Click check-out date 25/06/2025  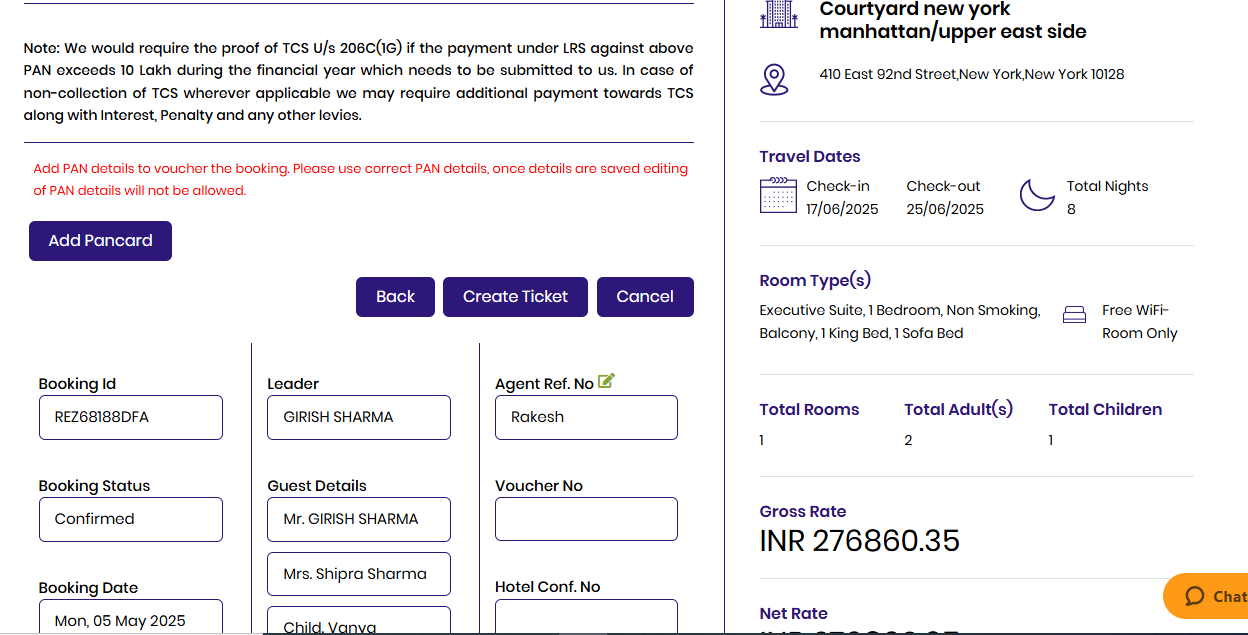(945, 209)
